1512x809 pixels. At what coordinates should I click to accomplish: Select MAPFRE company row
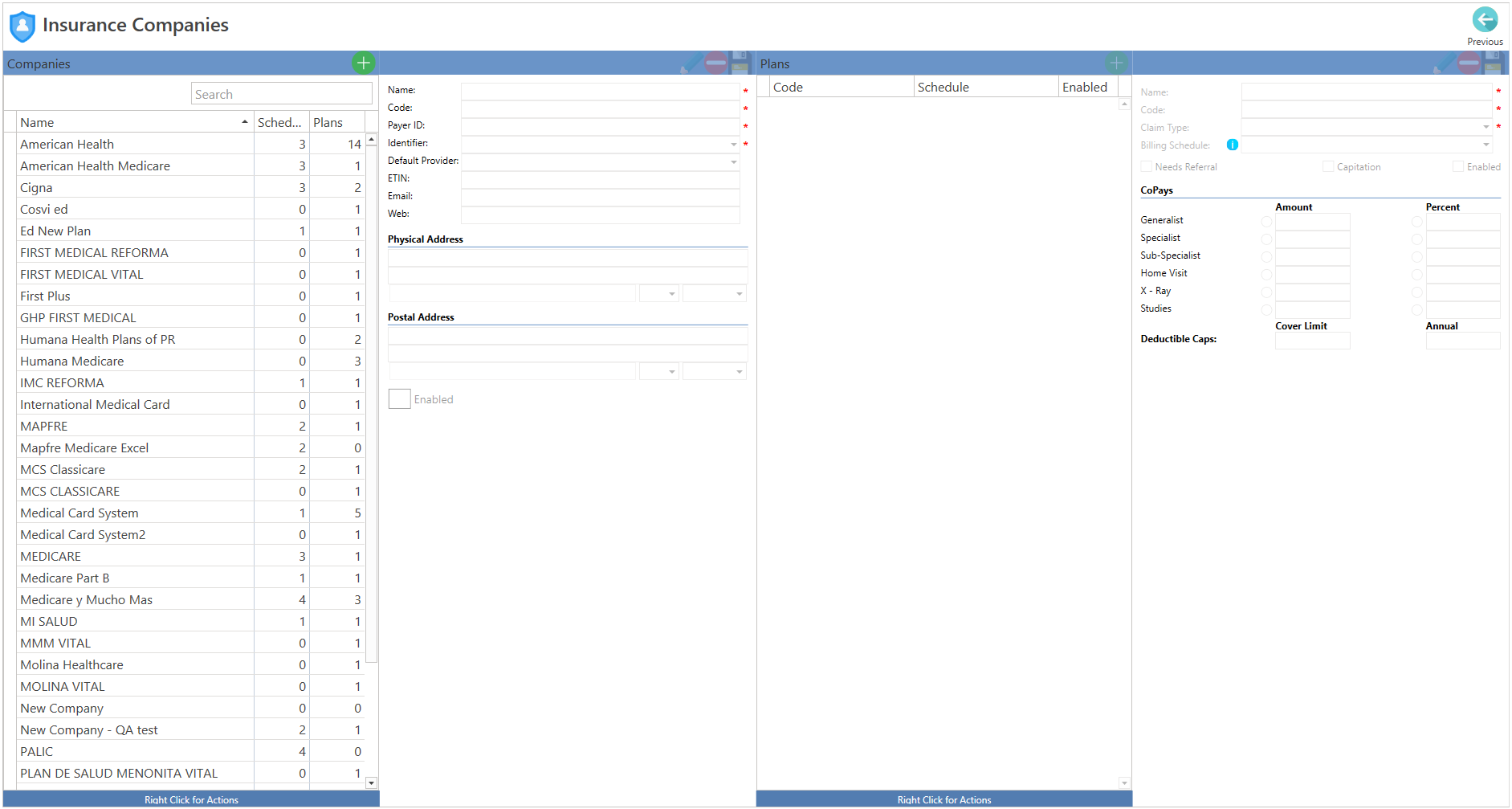(x=191, y=426)
